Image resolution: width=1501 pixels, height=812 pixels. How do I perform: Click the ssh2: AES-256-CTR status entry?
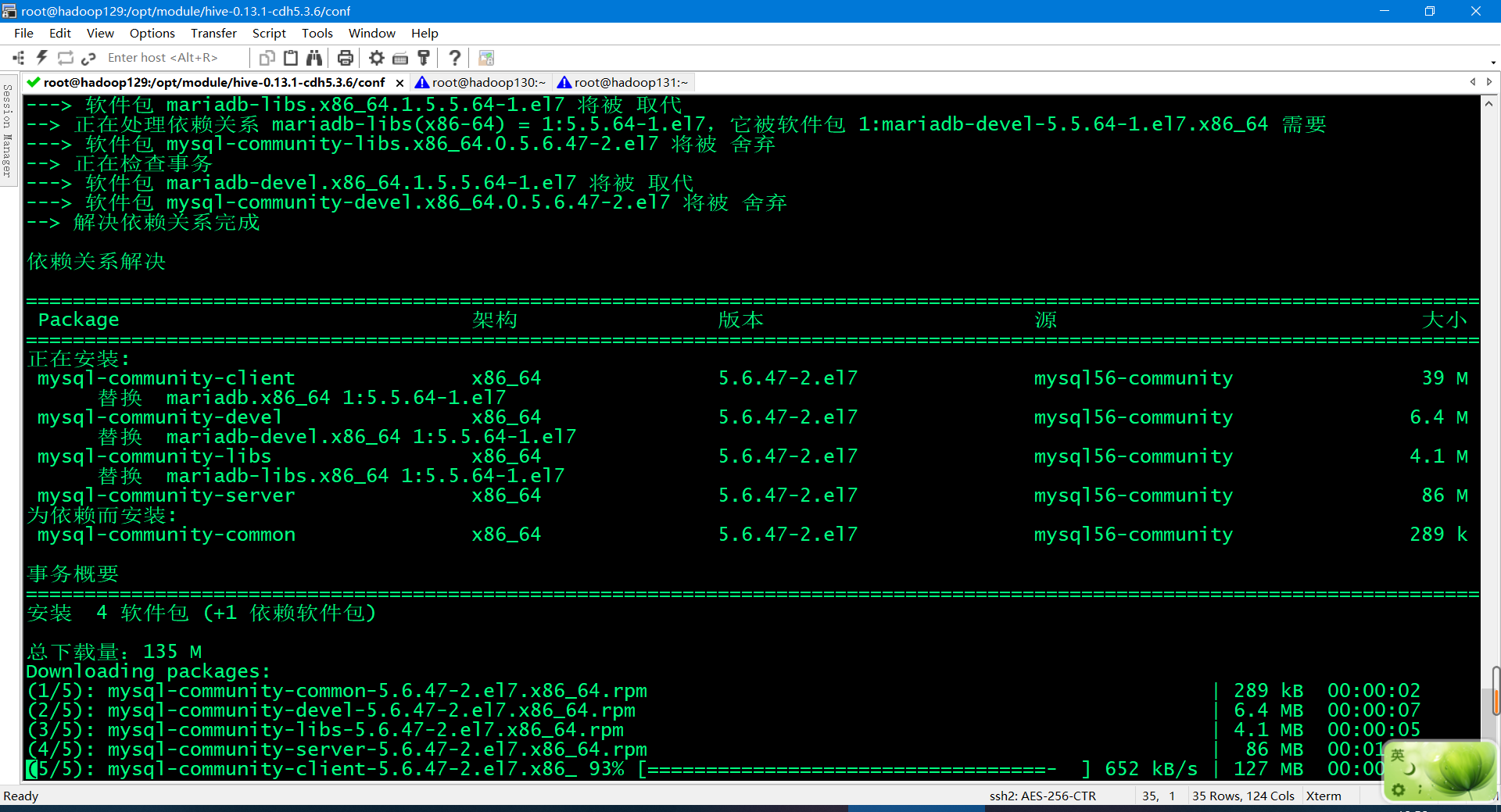pos(1043,796)
